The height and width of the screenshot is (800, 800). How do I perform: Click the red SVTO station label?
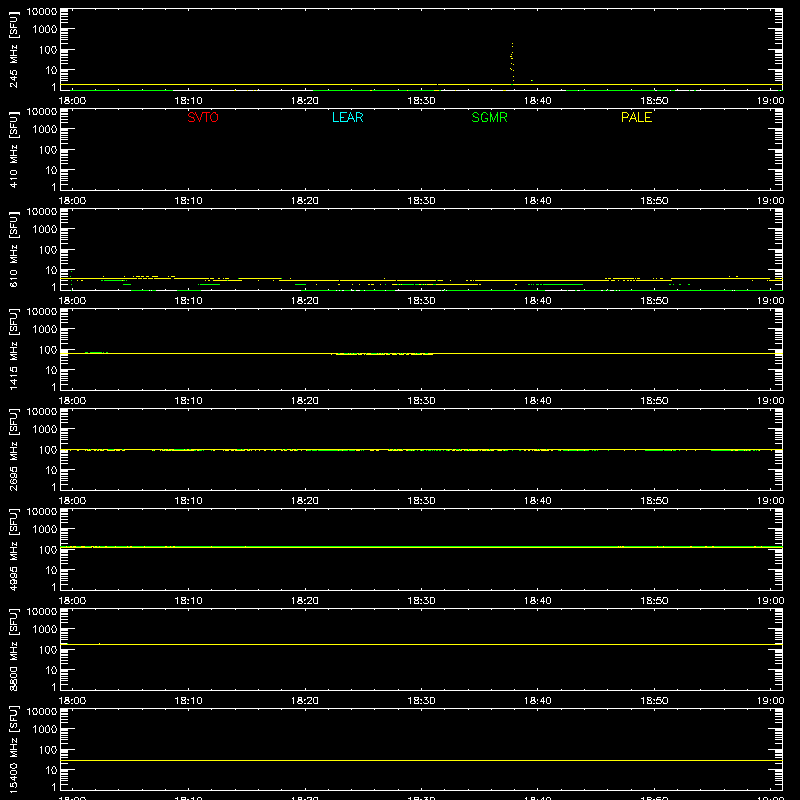[x=203, y=117]
